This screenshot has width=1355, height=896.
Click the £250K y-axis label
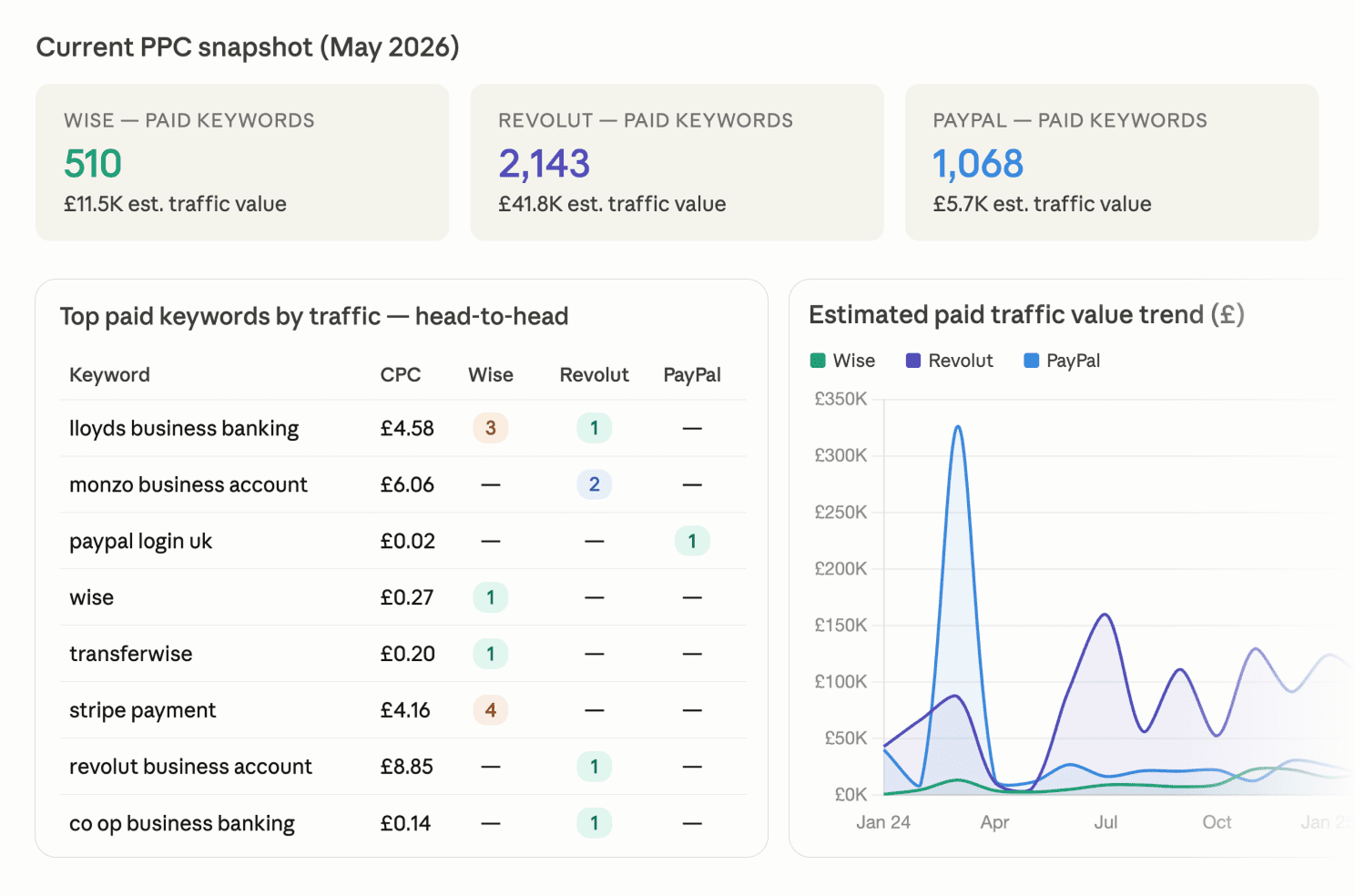tap(841, 512)
